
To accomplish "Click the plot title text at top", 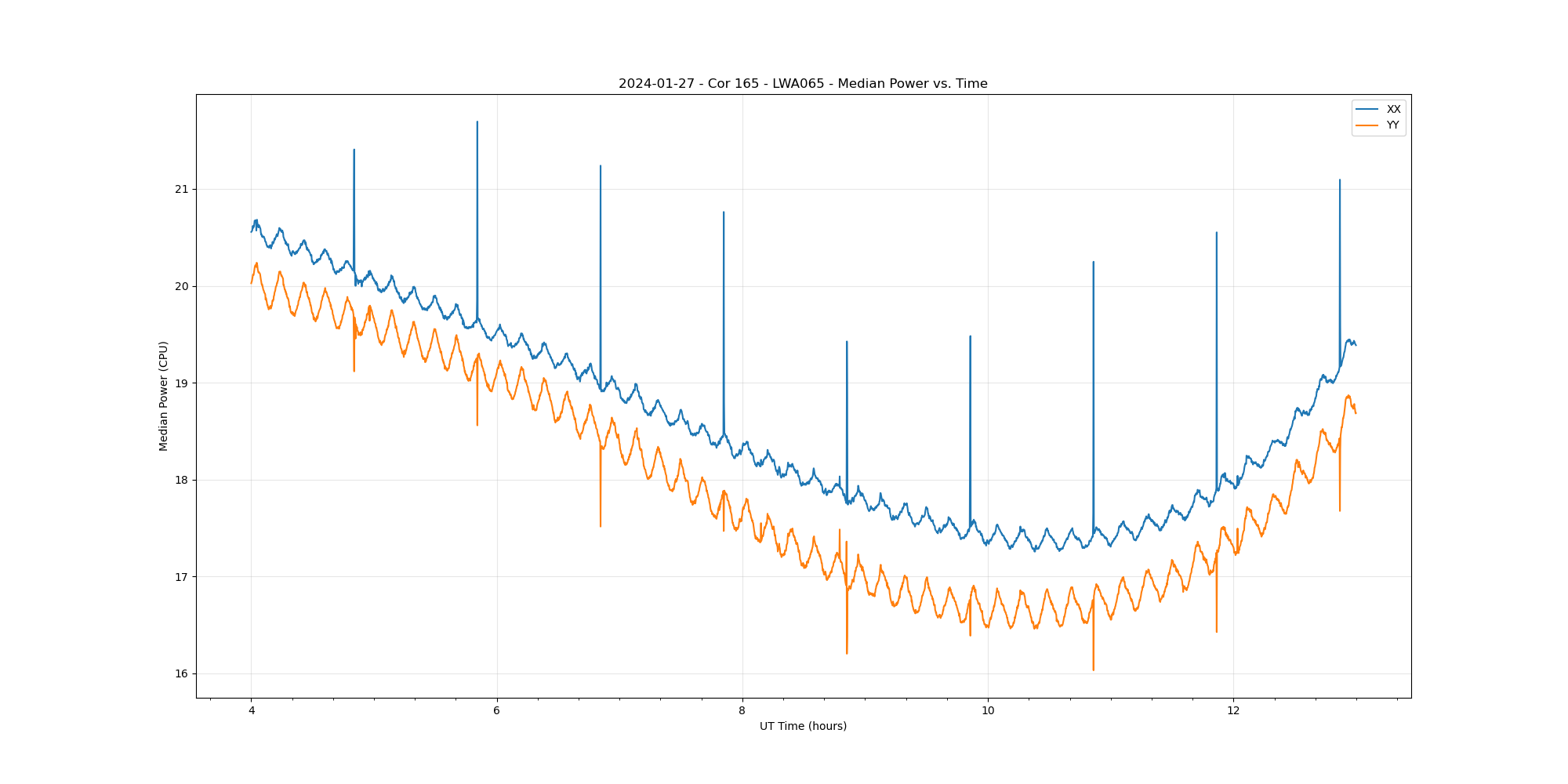I will click(x=803, y=84).
